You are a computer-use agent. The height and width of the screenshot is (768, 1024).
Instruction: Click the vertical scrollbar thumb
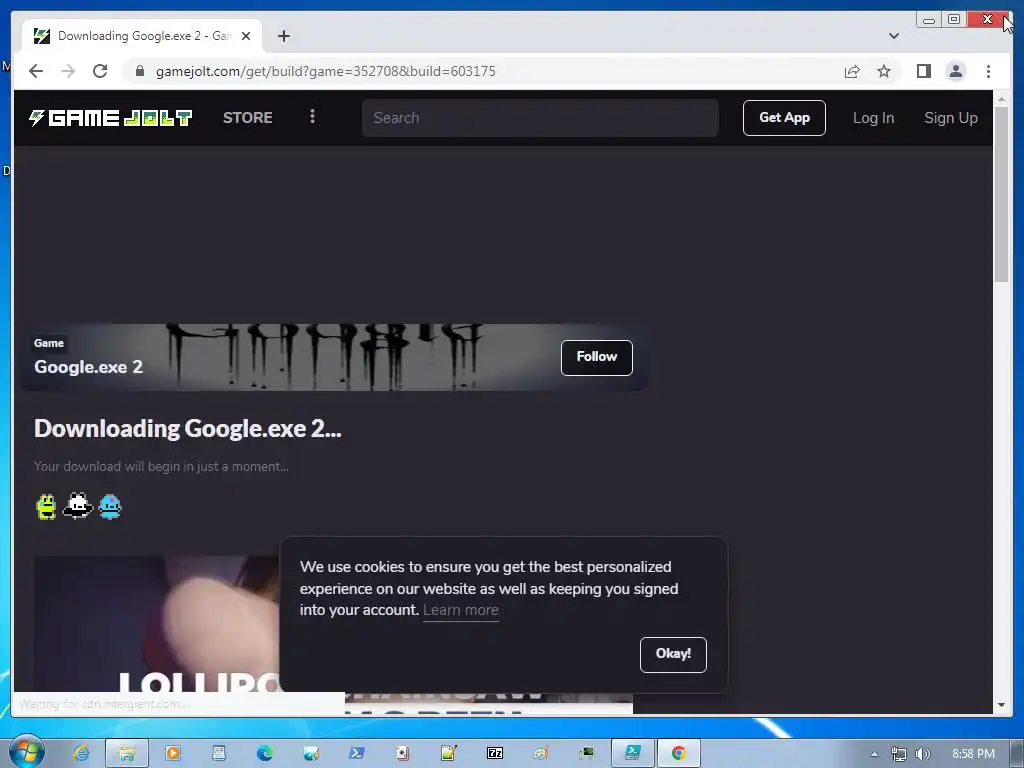(x=1000, y=195)
